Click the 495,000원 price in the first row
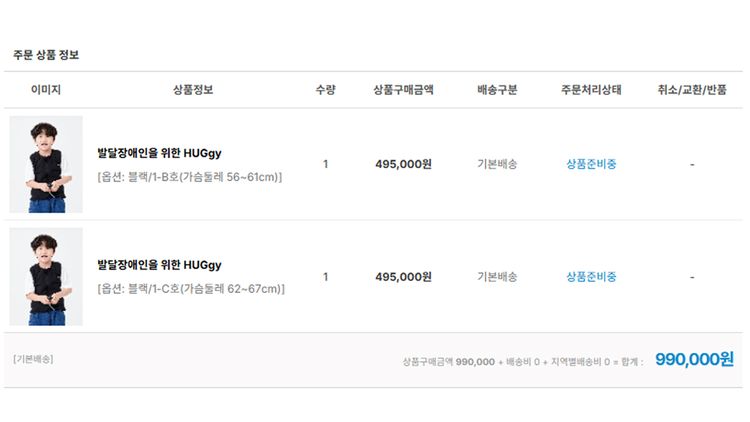The height and width of the screenshot is (422, 750). pos(403,164)
